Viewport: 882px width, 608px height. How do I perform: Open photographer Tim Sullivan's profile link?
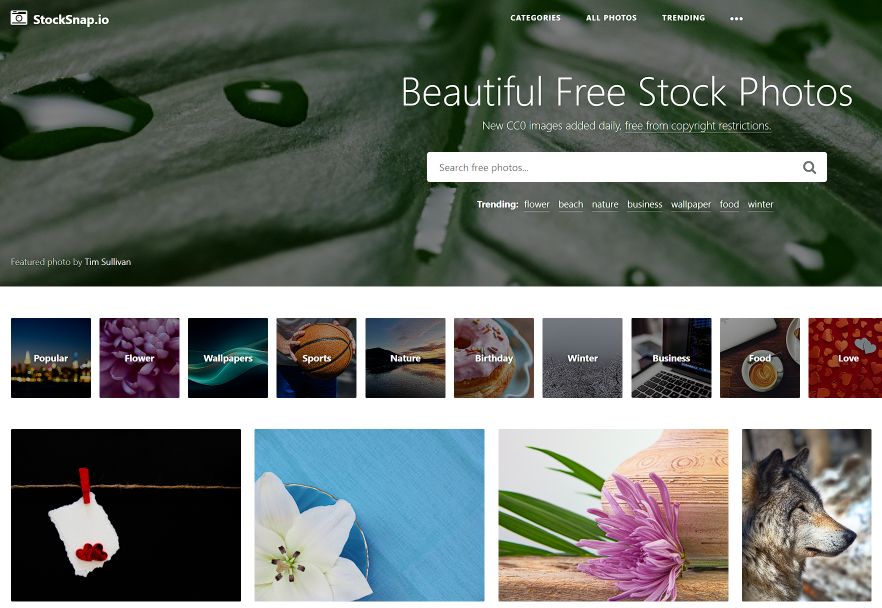click(x=108, y=262)
